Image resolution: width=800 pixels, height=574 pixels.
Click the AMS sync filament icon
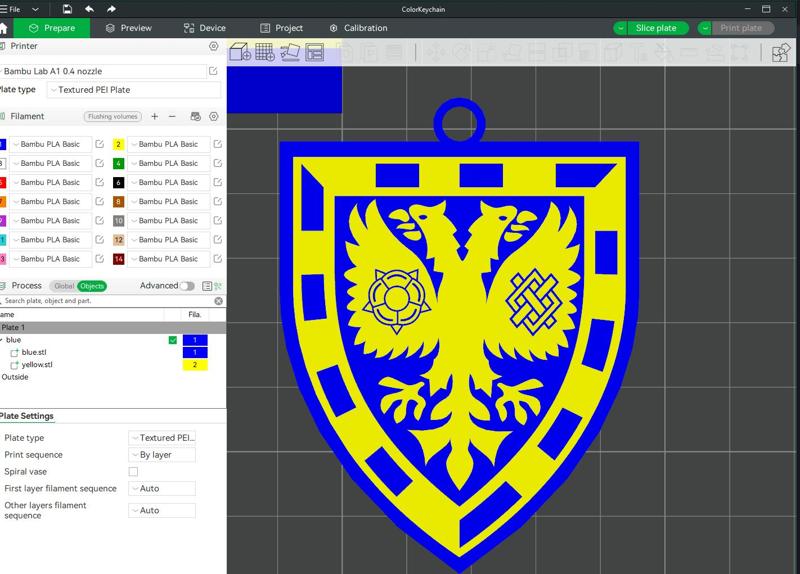(195, 116)
